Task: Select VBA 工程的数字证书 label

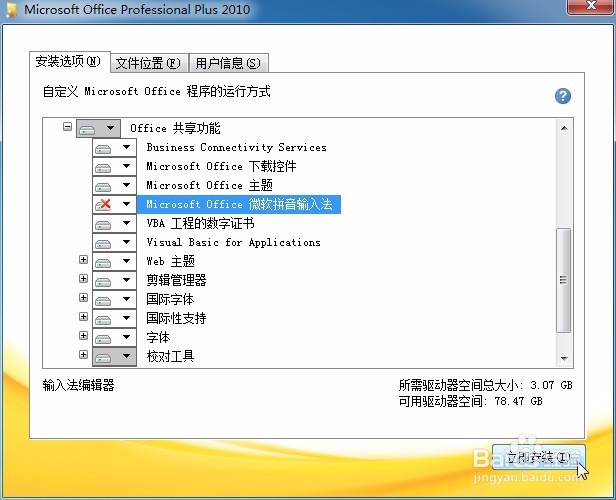Action: (200, 223)
